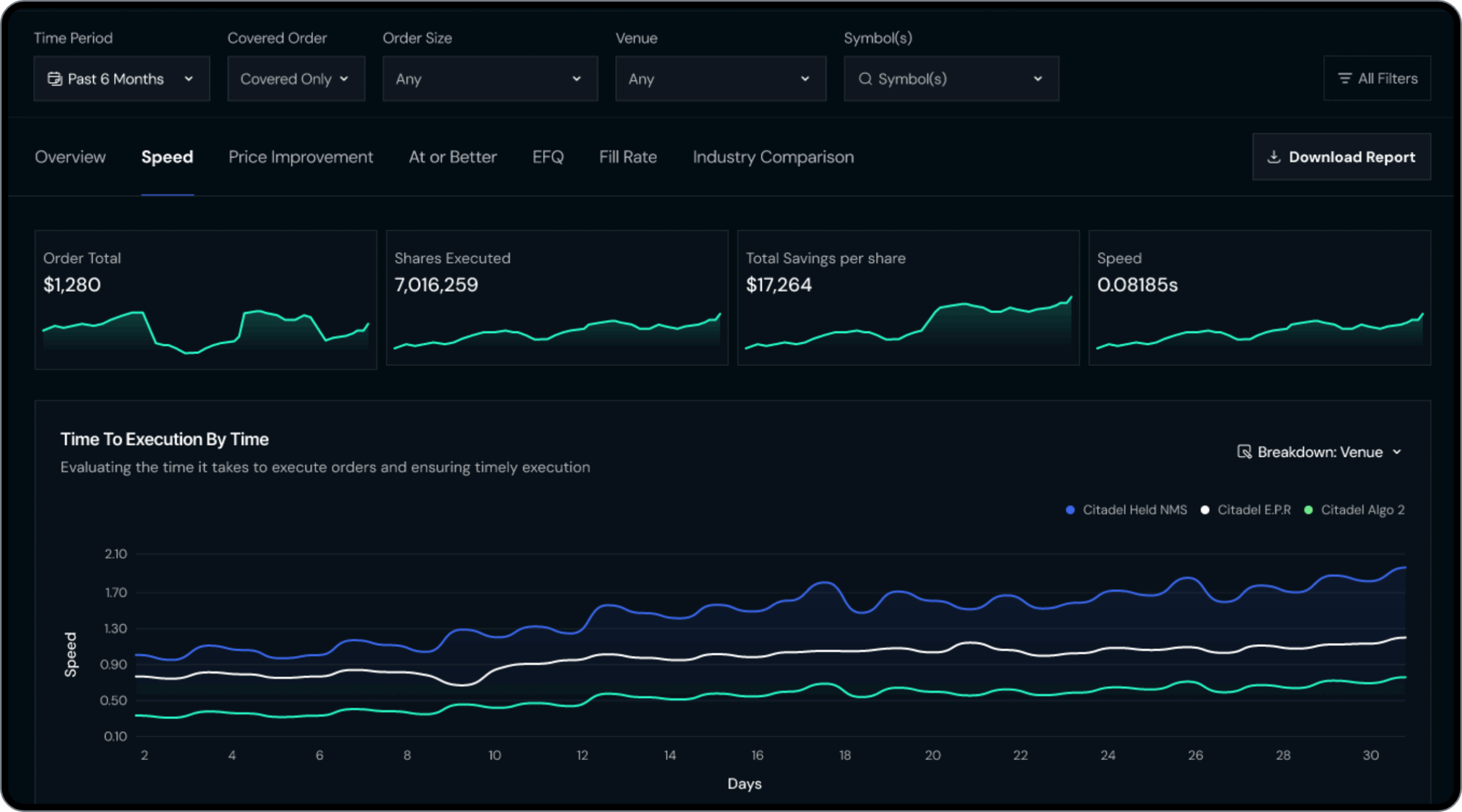Click the download icon on Download Report
The image size is (1462, 812).
pyautogui.click(x=1274, y=156)
